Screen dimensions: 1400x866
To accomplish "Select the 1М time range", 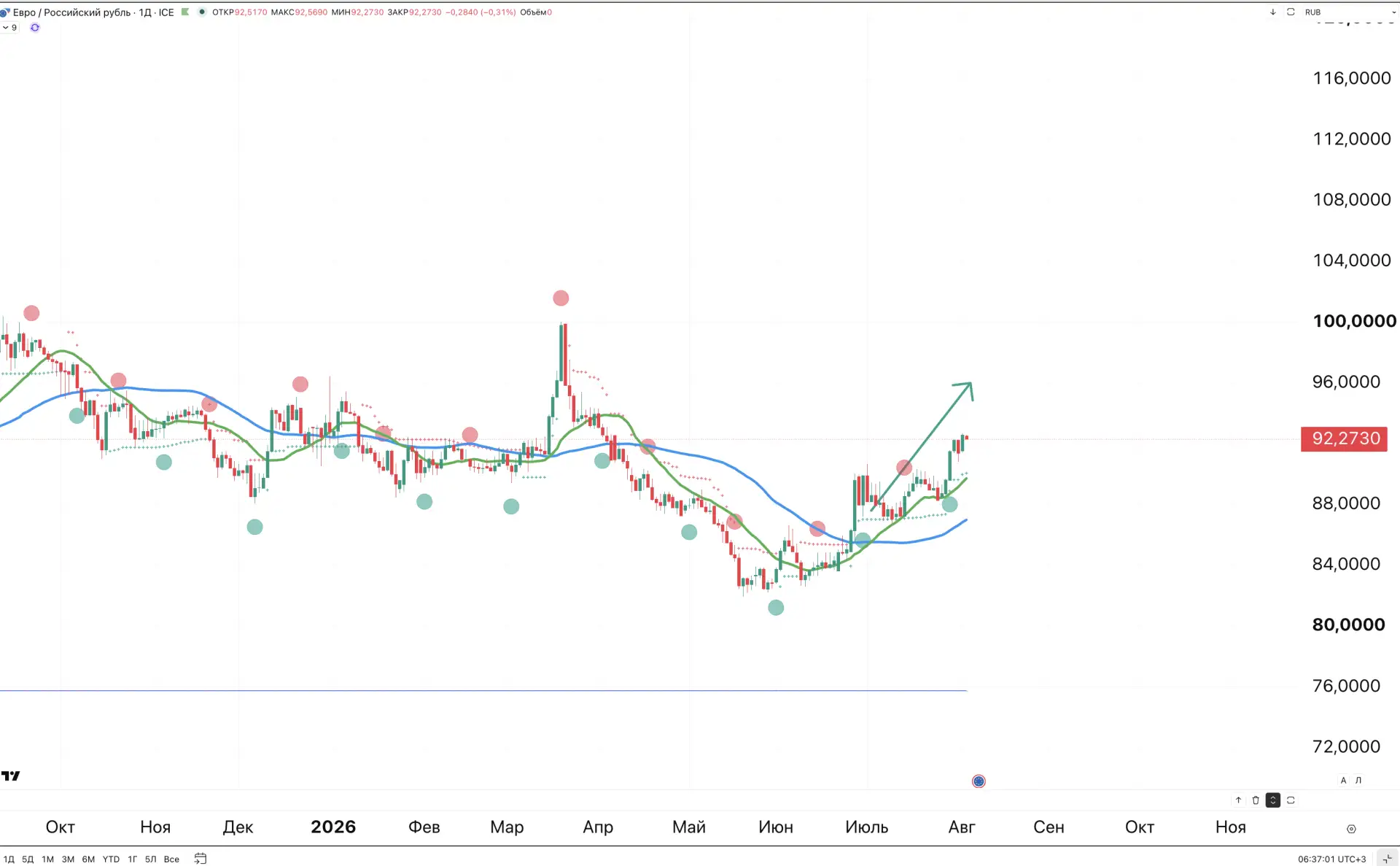I will point(47,859).
